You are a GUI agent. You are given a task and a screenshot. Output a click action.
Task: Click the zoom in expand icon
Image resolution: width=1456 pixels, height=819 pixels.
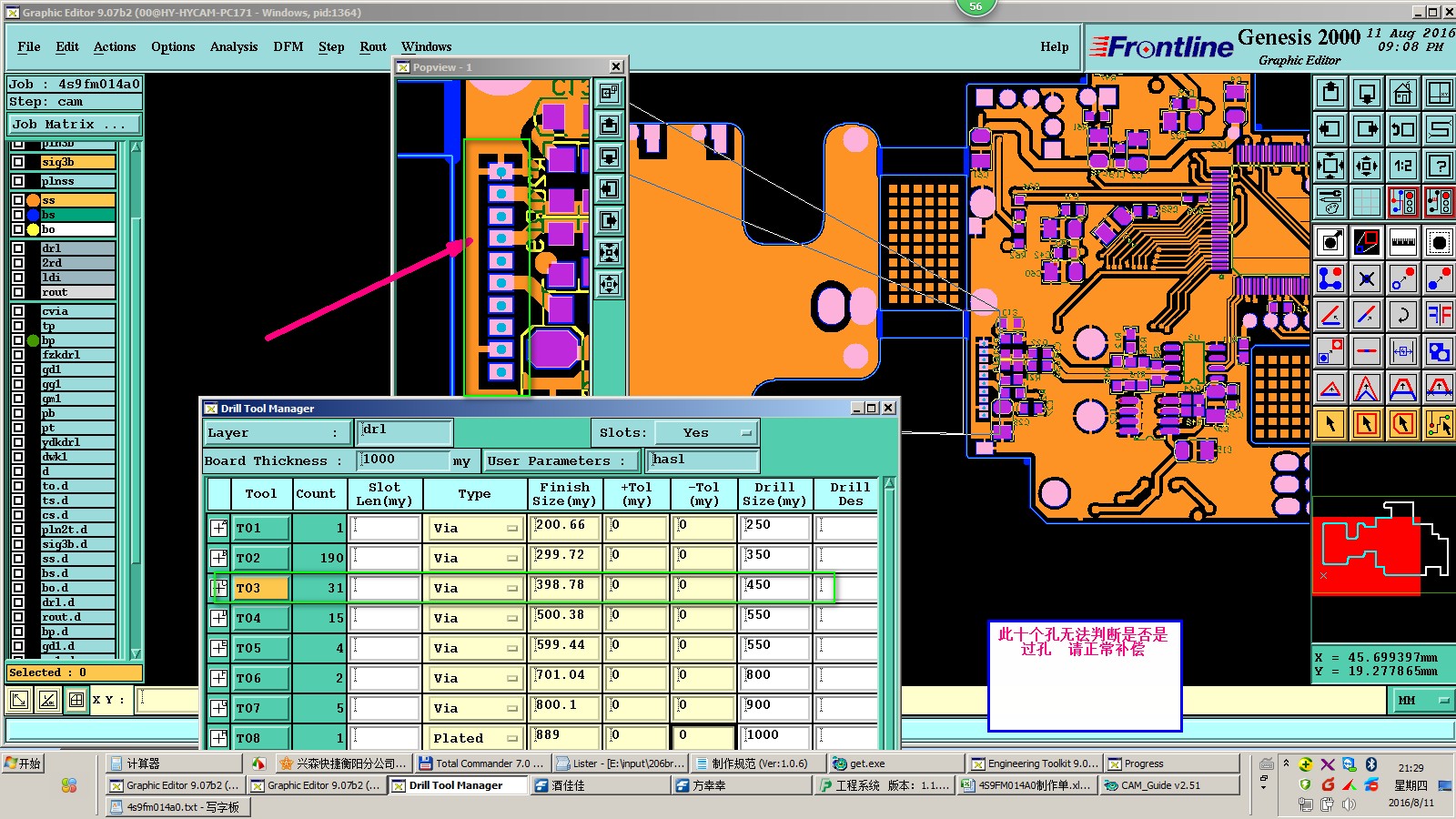[x=1330, y=166]
